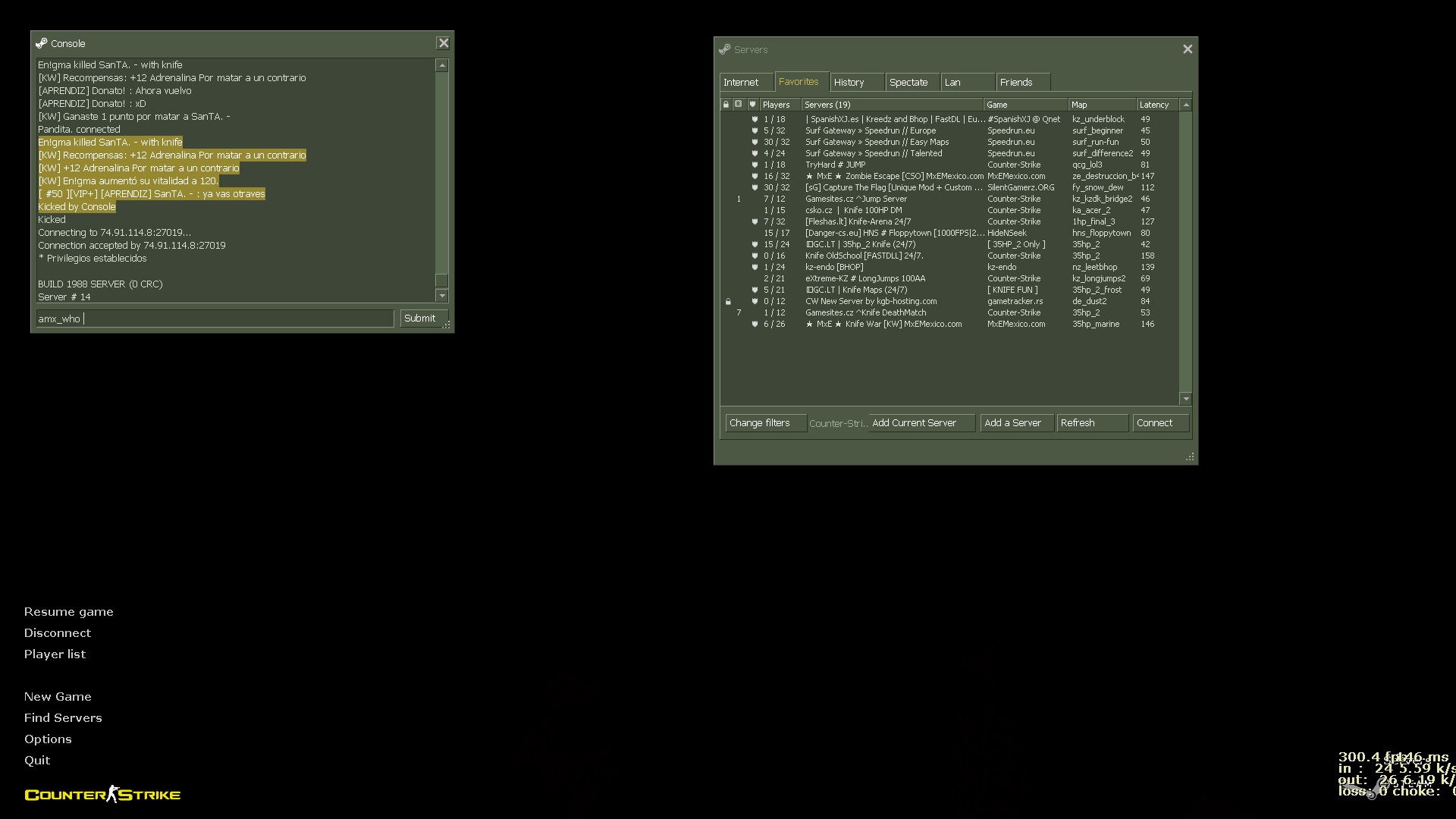
Task: Start a New Game from menu
Action: click(x=58, y=697)
